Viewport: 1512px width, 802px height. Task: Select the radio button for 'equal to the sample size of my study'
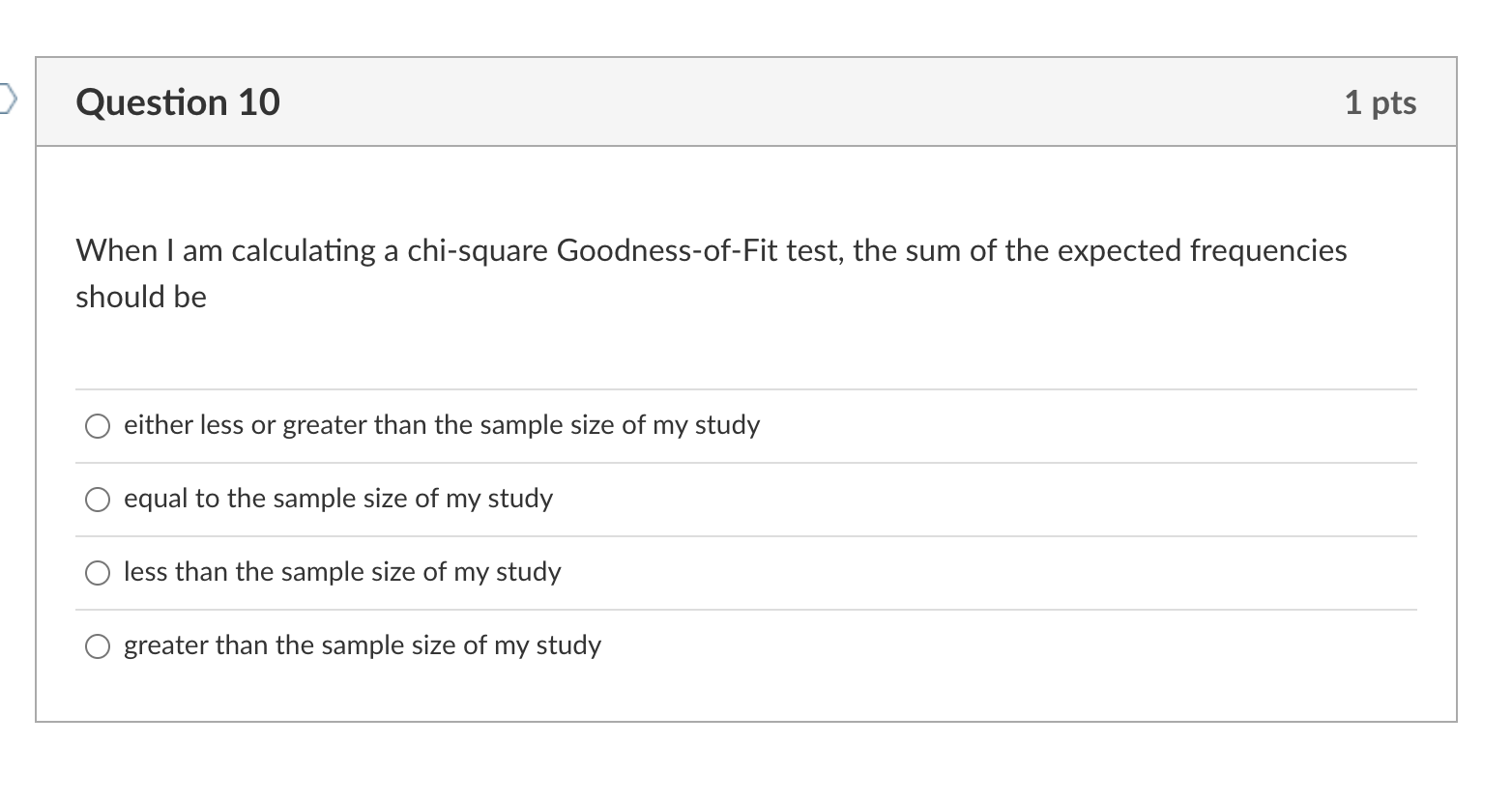97,499
